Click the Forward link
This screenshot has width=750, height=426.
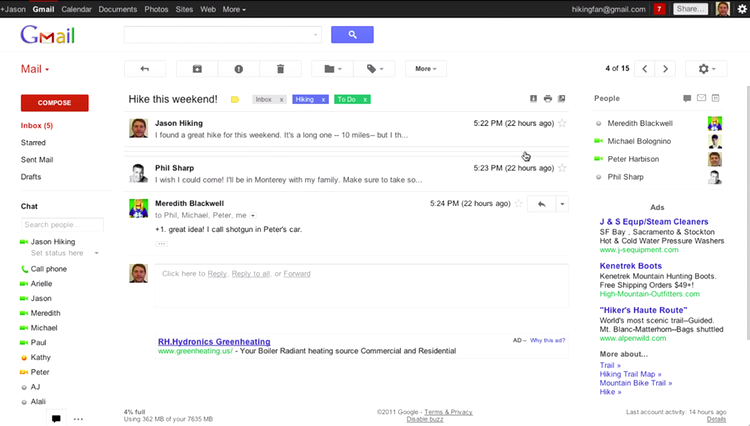coord(297,273)
